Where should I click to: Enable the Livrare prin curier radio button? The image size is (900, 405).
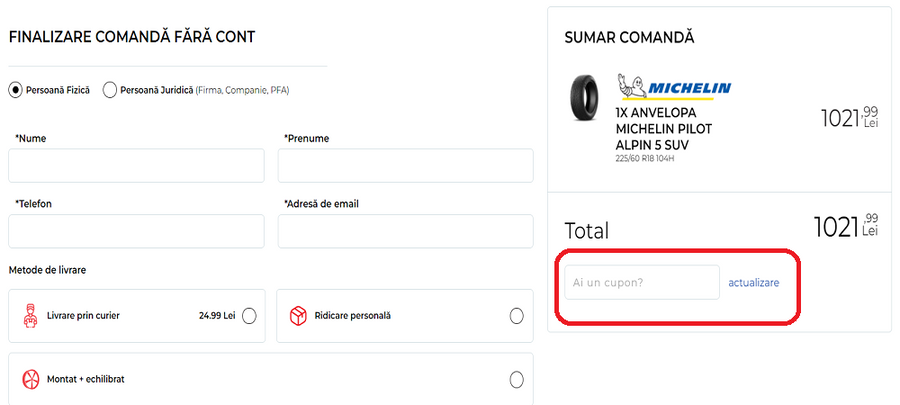pyautogui.click(x=249, y=316)
